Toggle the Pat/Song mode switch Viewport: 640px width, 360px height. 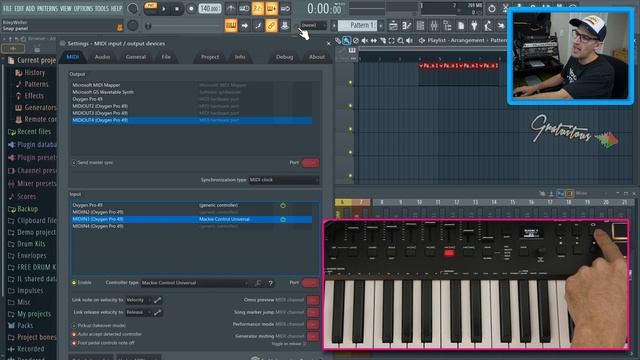coord(151,8)
